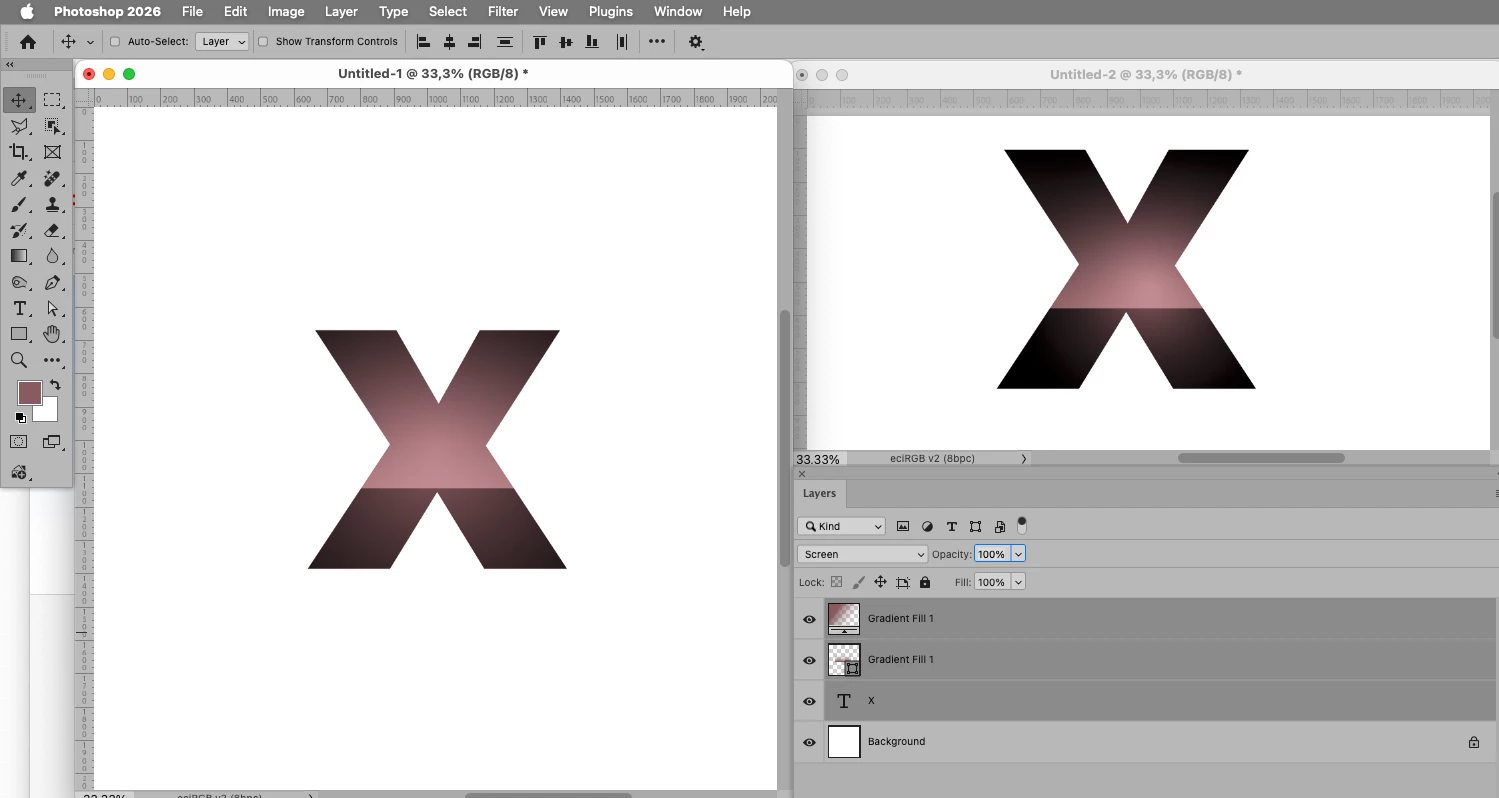Align horizontal centers in options bar

click(449, 42)
